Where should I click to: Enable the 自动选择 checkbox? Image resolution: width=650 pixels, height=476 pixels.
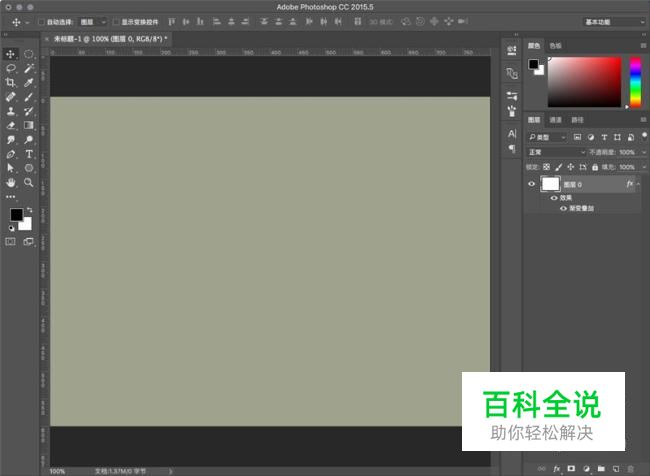pos(41,21)
